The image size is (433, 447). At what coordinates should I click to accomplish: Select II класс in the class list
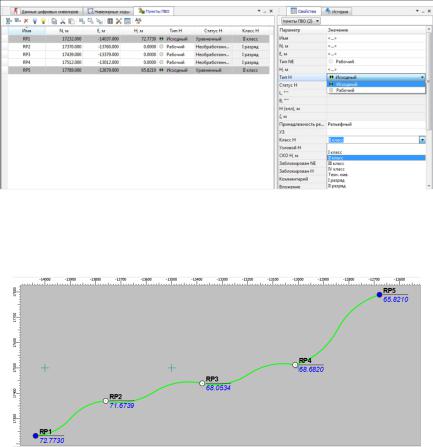(376, 158)
